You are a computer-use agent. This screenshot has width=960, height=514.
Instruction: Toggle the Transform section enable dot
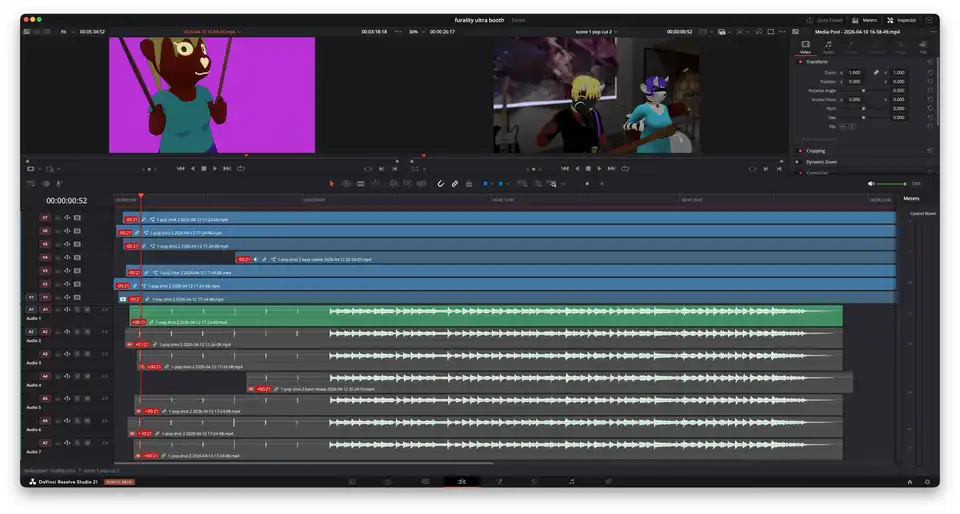point(800,62)
